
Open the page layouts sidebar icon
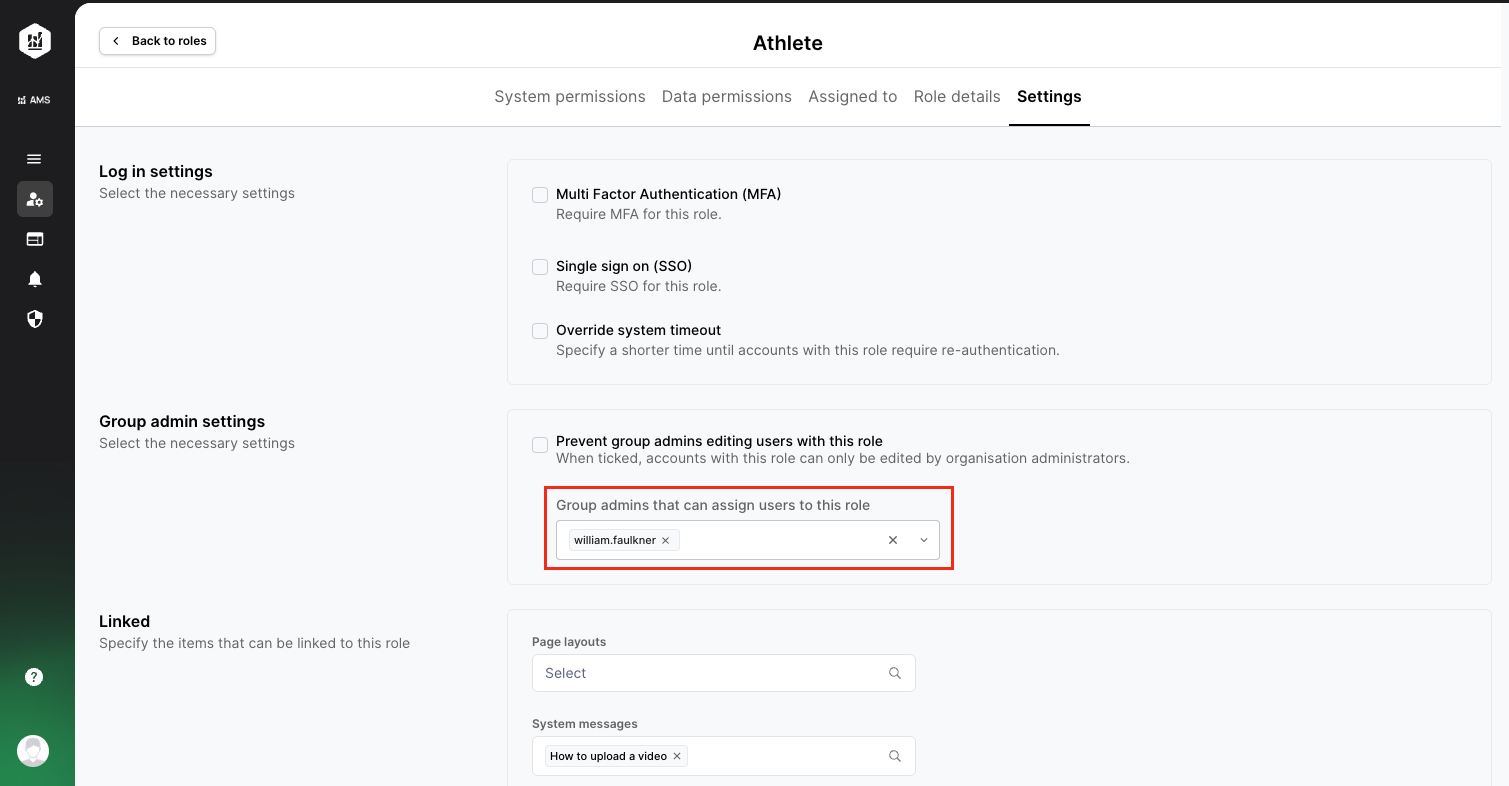click(35, 239)
